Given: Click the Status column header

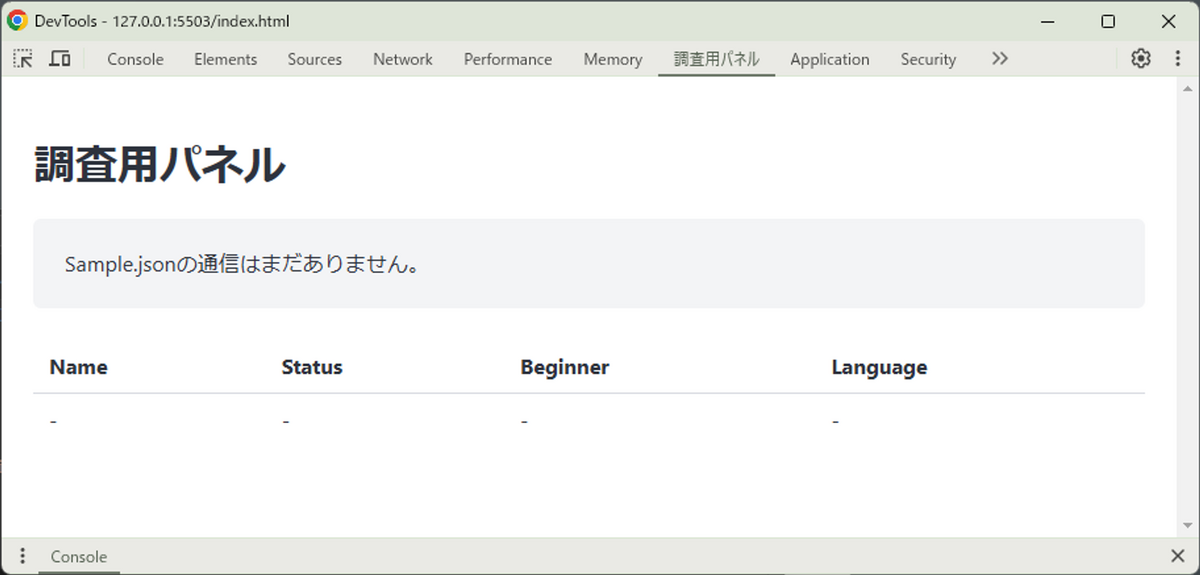Looking at the screenshot, I should (312, 367).
